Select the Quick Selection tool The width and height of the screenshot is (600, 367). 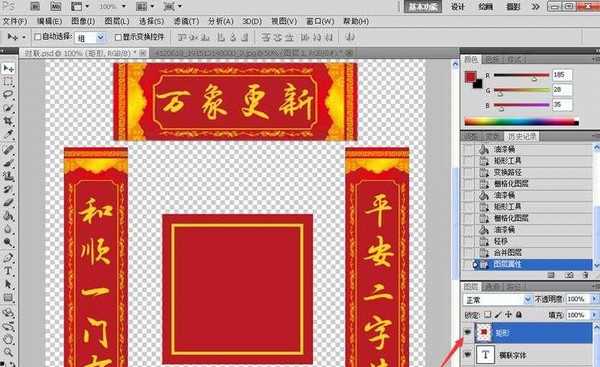pyautogui.click(x=8, y=108)
